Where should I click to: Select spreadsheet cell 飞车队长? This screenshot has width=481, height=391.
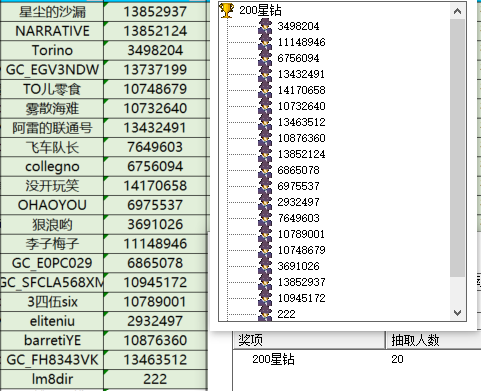(x=52, y=147)
